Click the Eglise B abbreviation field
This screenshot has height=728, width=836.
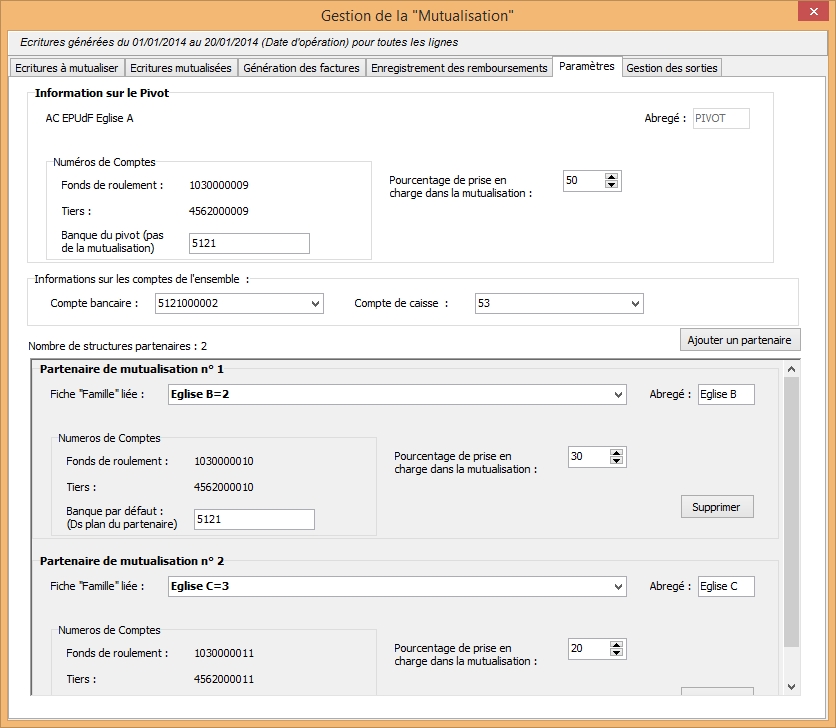click(x=725, y=394)
